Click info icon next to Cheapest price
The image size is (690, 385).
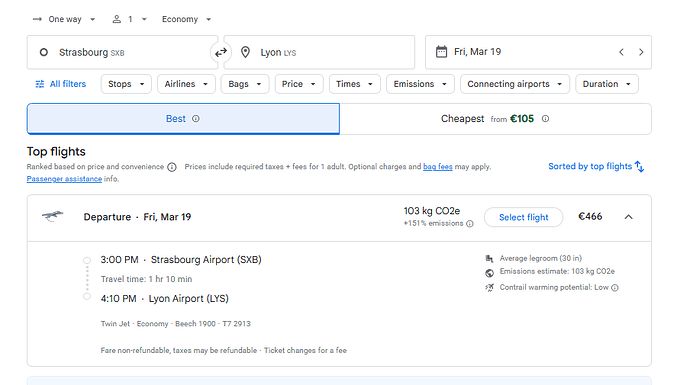pos(545,119)
